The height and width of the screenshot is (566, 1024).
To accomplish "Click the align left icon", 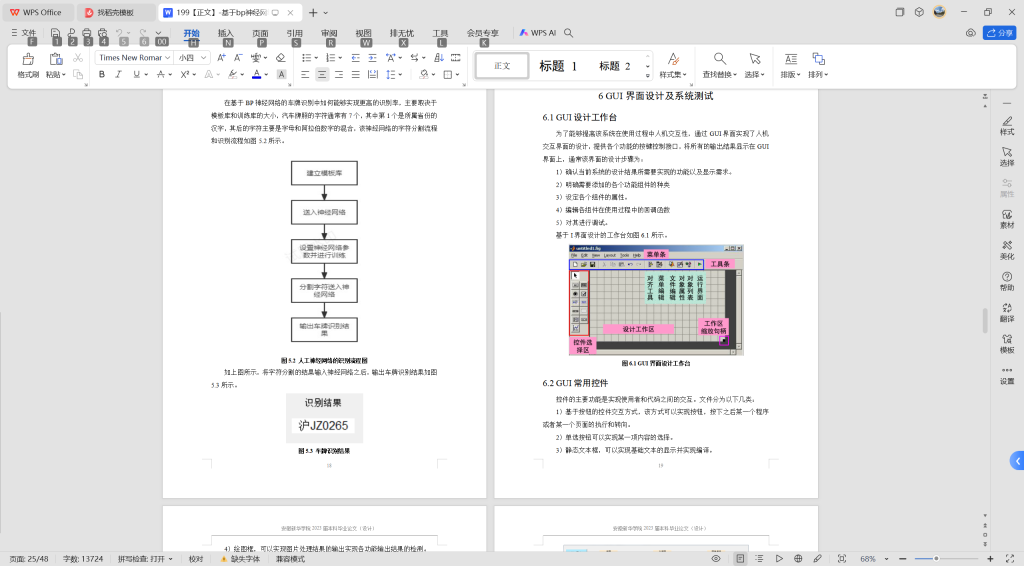I will [x=305, y=74].
